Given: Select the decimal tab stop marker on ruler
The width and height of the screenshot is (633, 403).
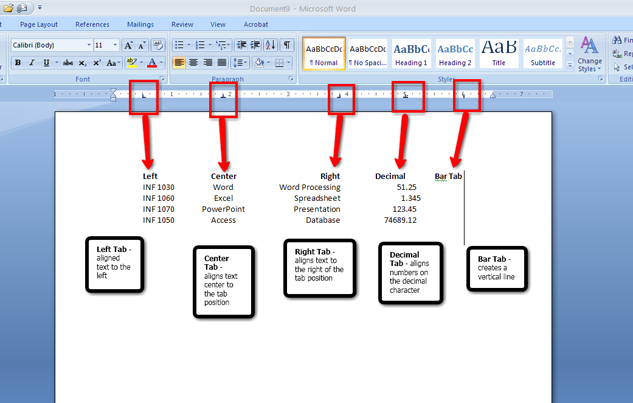Looking at the screenshot, I should click(x=406, y=96).
